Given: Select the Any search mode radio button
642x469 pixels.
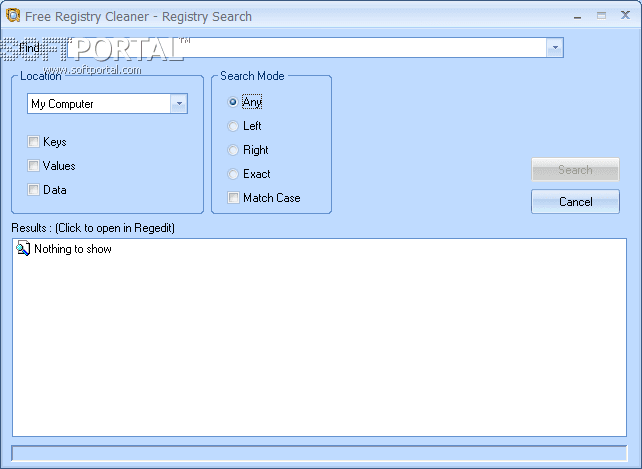Looking at the screenshot, I should [x=233, y=102].
